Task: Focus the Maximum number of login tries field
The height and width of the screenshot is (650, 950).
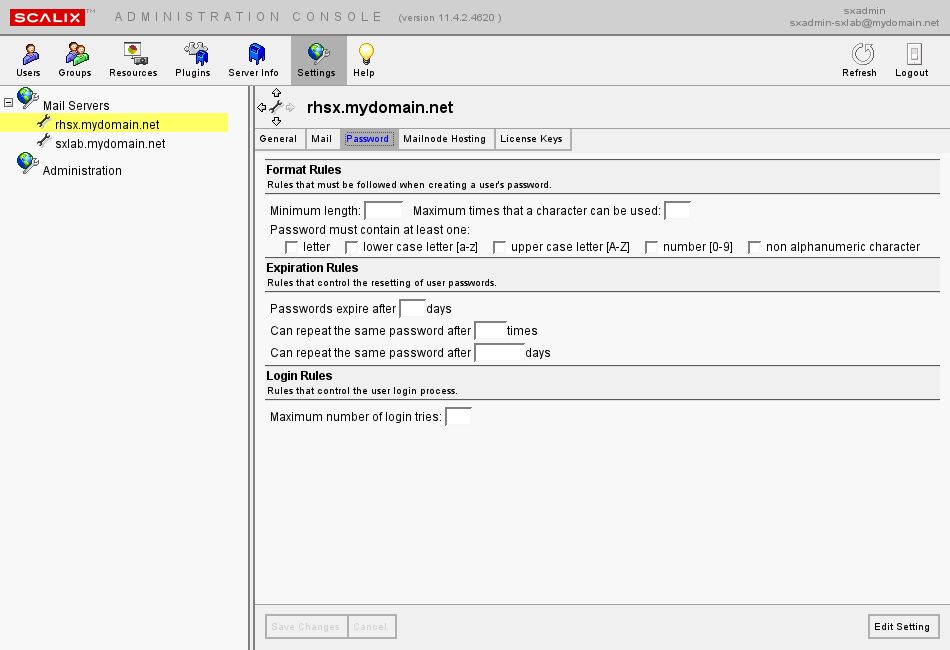Action: [458, 417]
